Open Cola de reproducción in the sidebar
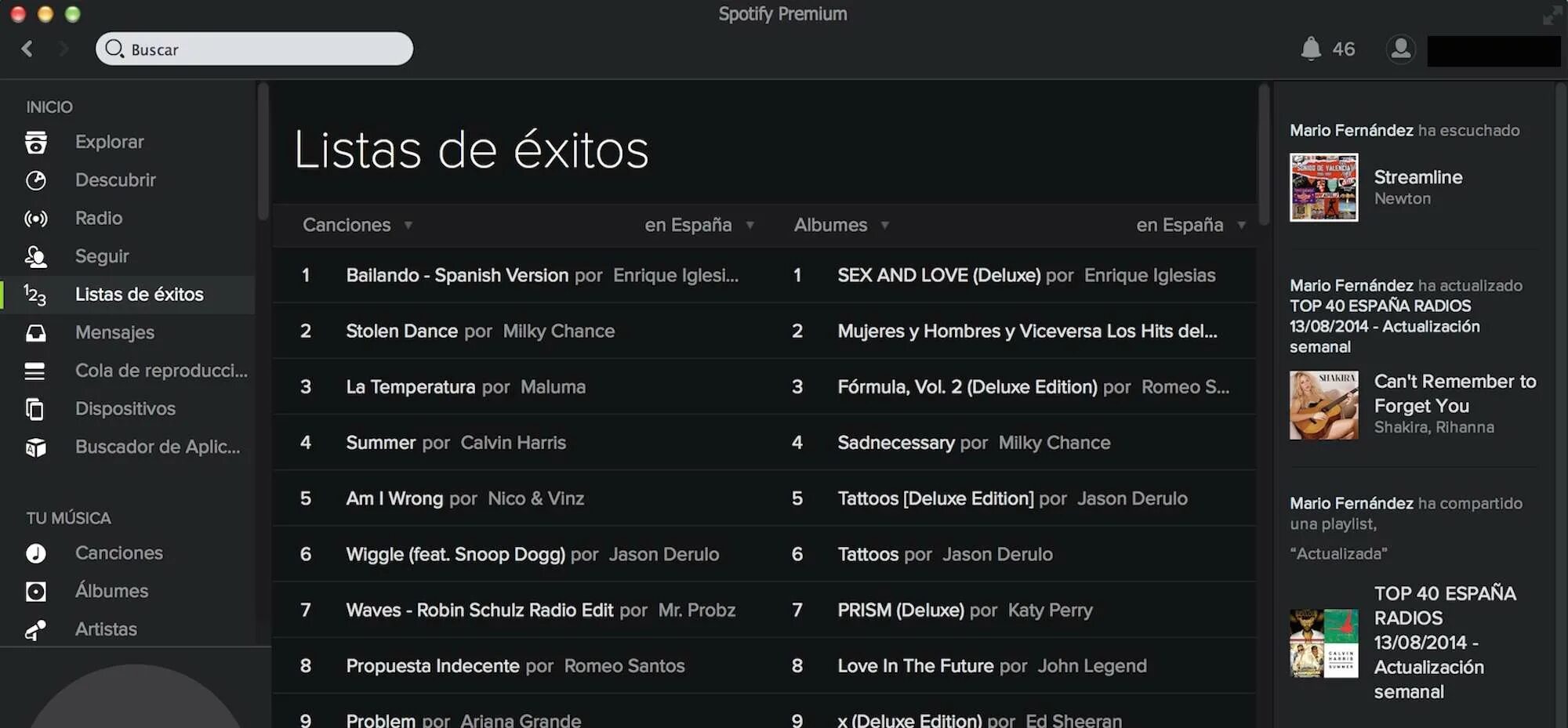Screen dimensions: 1568x728 161,371
